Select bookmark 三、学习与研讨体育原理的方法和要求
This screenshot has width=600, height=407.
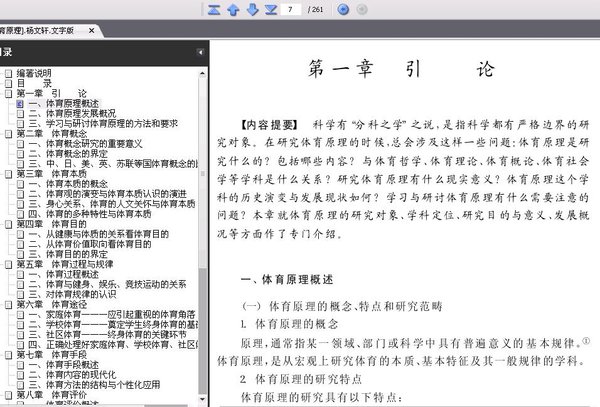tap(103, 123)
